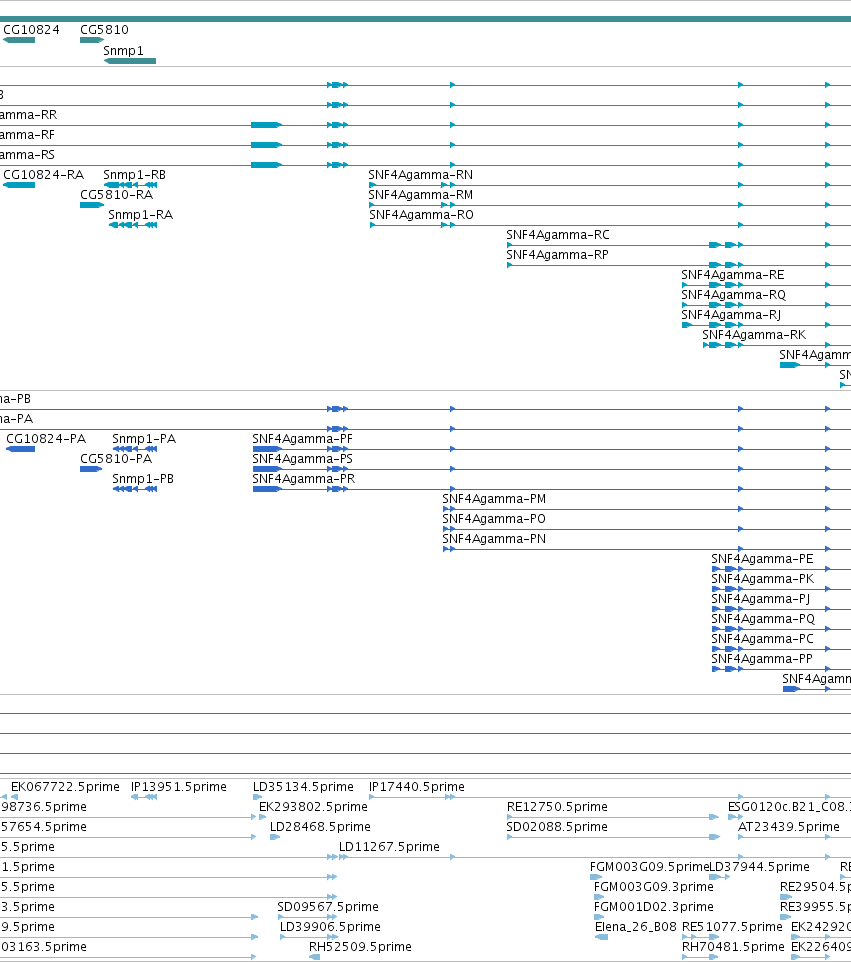
Task: Select the SNF4Agamma-RC transcript label
Action: point(558,235)
